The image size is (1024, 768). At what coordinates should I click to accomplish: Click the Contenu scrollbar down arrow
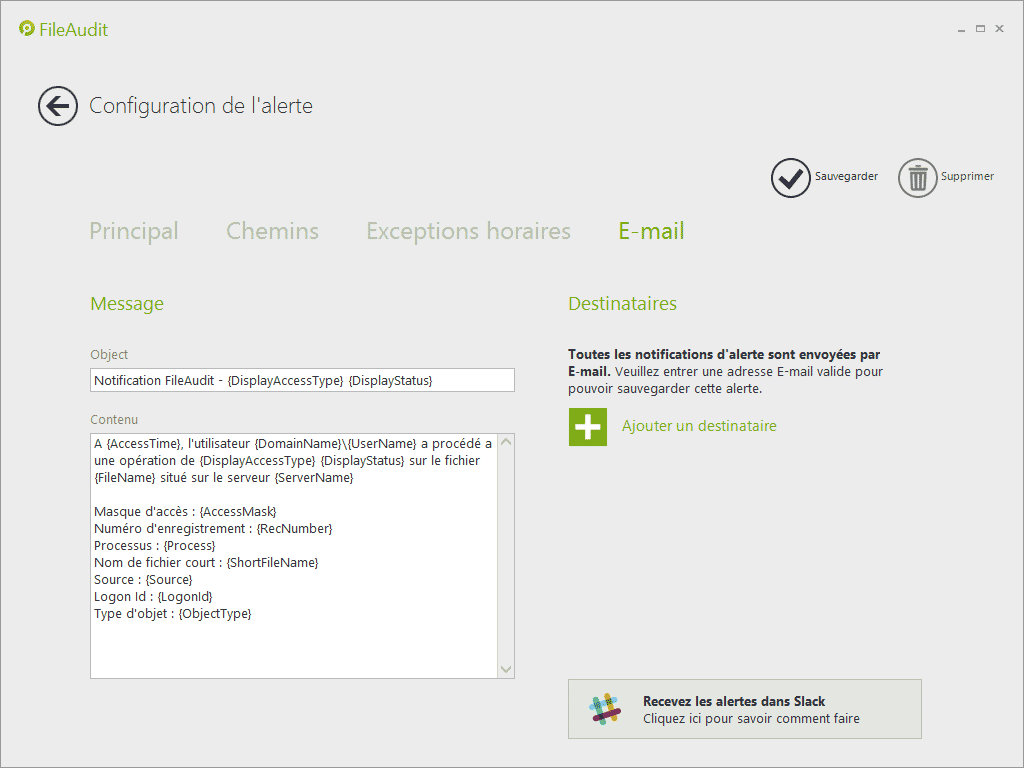click(x=505, y=669)
